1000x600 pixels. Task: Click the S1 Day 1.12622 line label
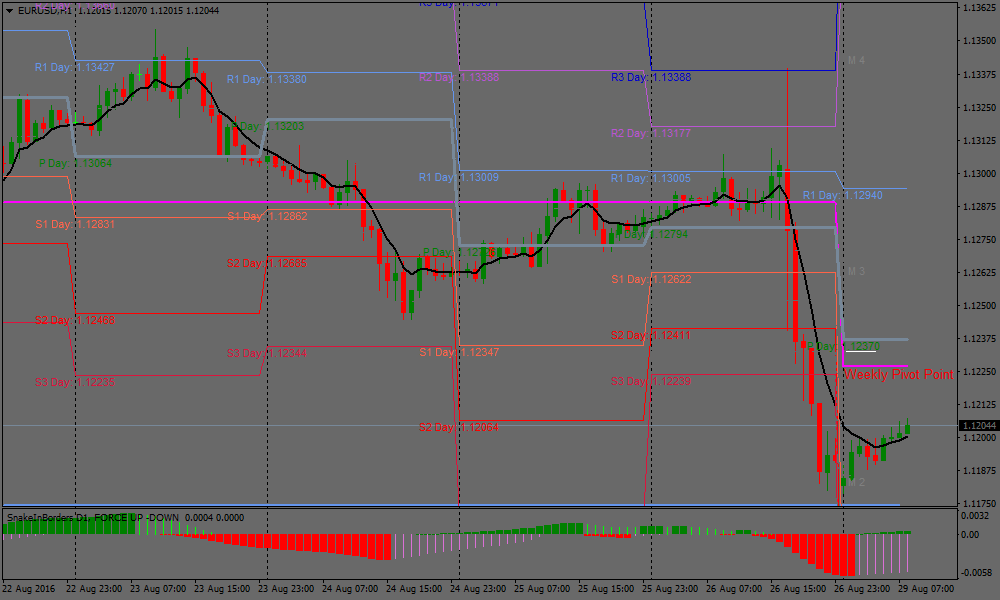[650, 280]
